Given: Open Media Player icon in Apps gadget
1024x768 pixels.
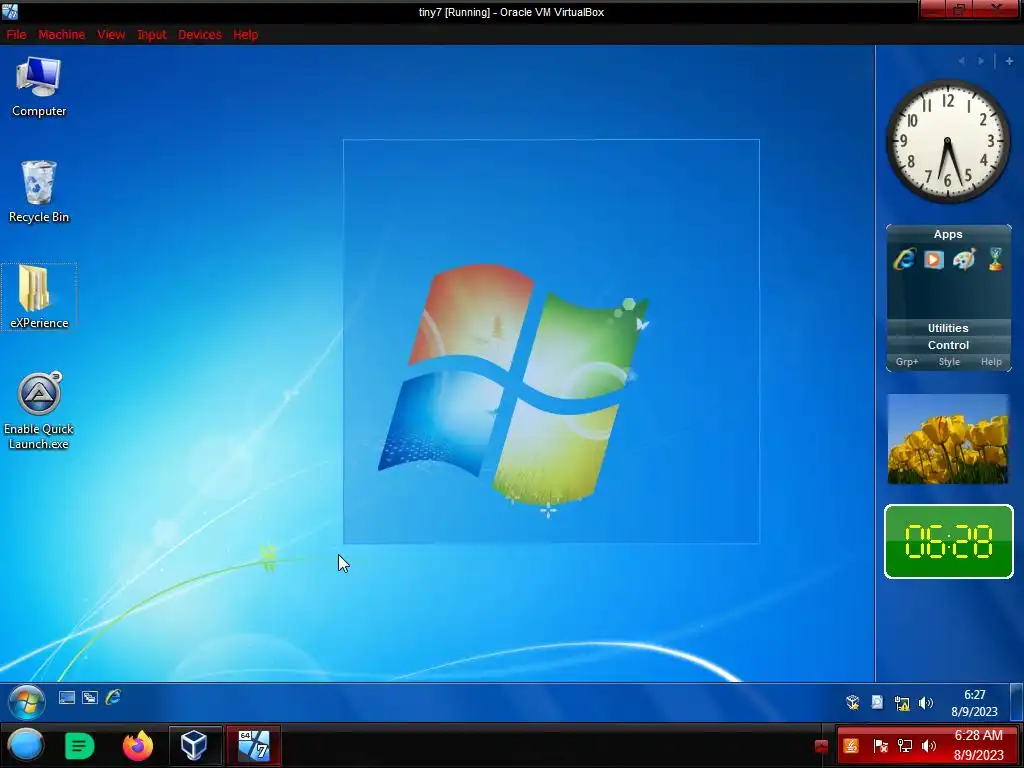Looking at the screenshot, I should pyautogui.click(x=934, y=259).
